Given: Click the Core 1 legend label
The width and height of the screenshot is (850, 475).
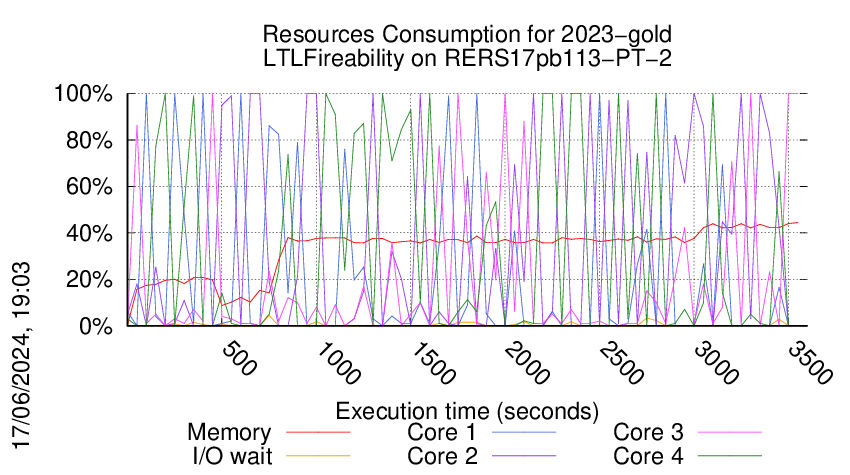Looking at the screenshot, I should coord(441,432).
